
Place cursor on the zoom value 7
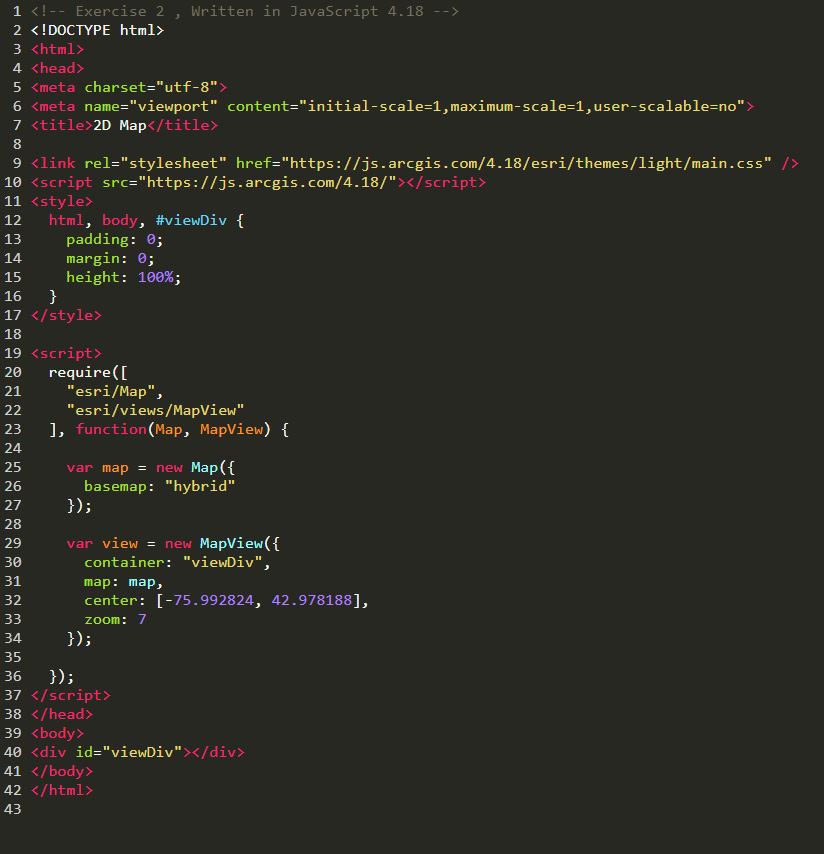(x=142, y=619)
